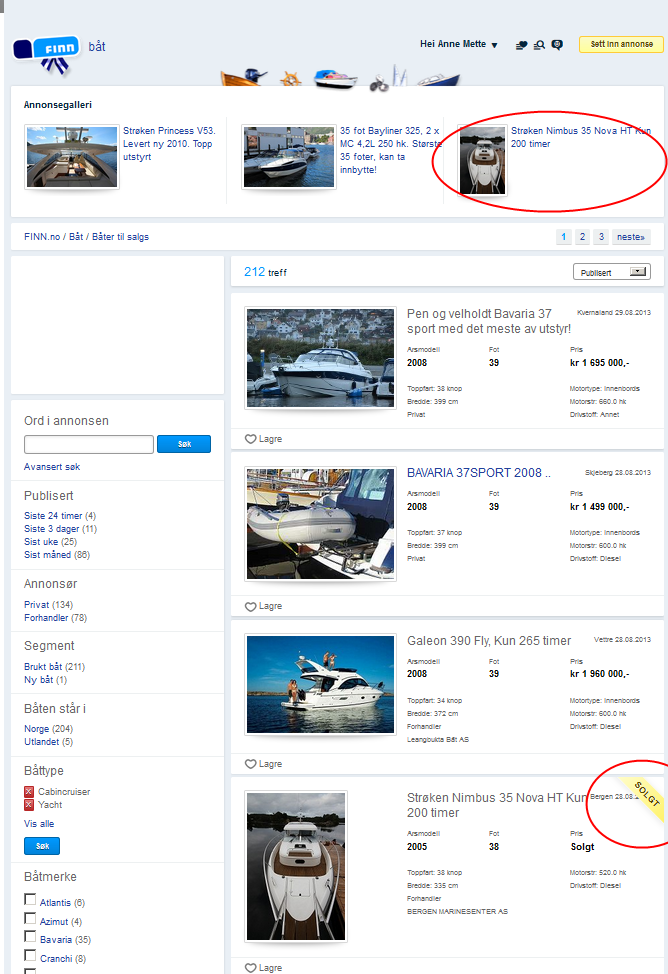Open Galeon 390 Fly listing title
The width and height of the screenshot is (668, 974).
point(489,640)
